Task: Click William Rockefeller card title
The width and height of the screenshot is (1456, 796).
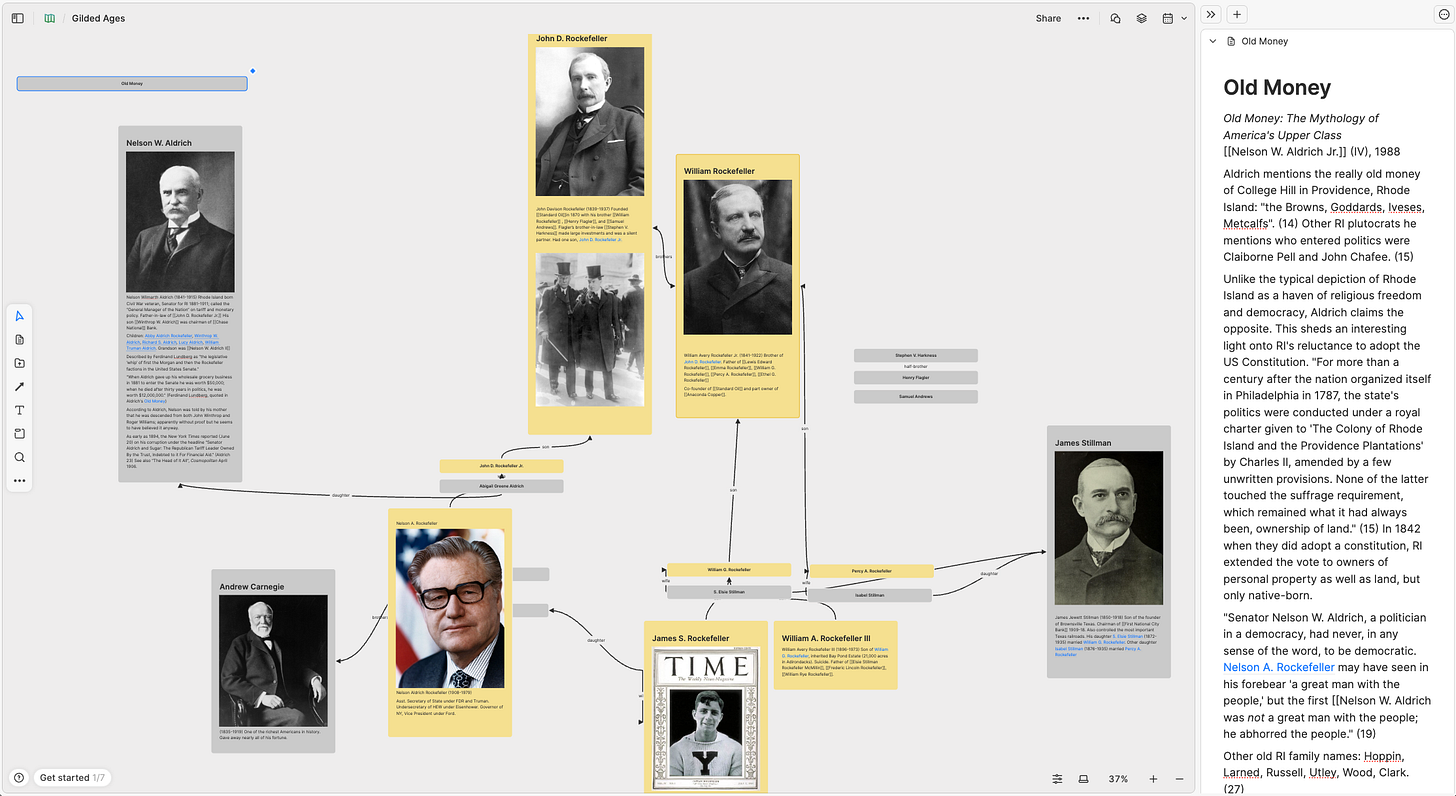Action: click(719, 171)
